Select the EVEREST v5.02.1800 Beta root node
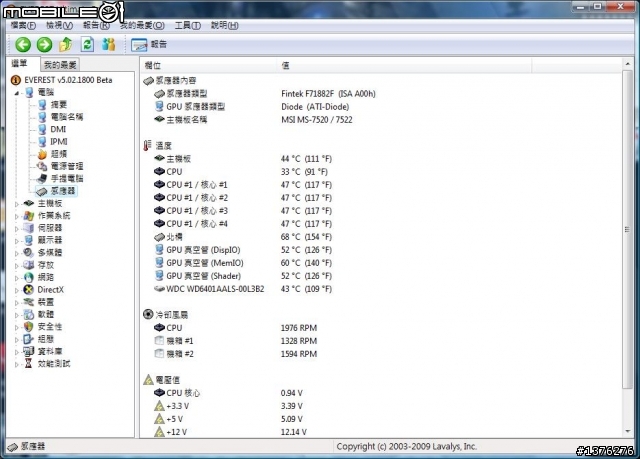 coord(62,80)
